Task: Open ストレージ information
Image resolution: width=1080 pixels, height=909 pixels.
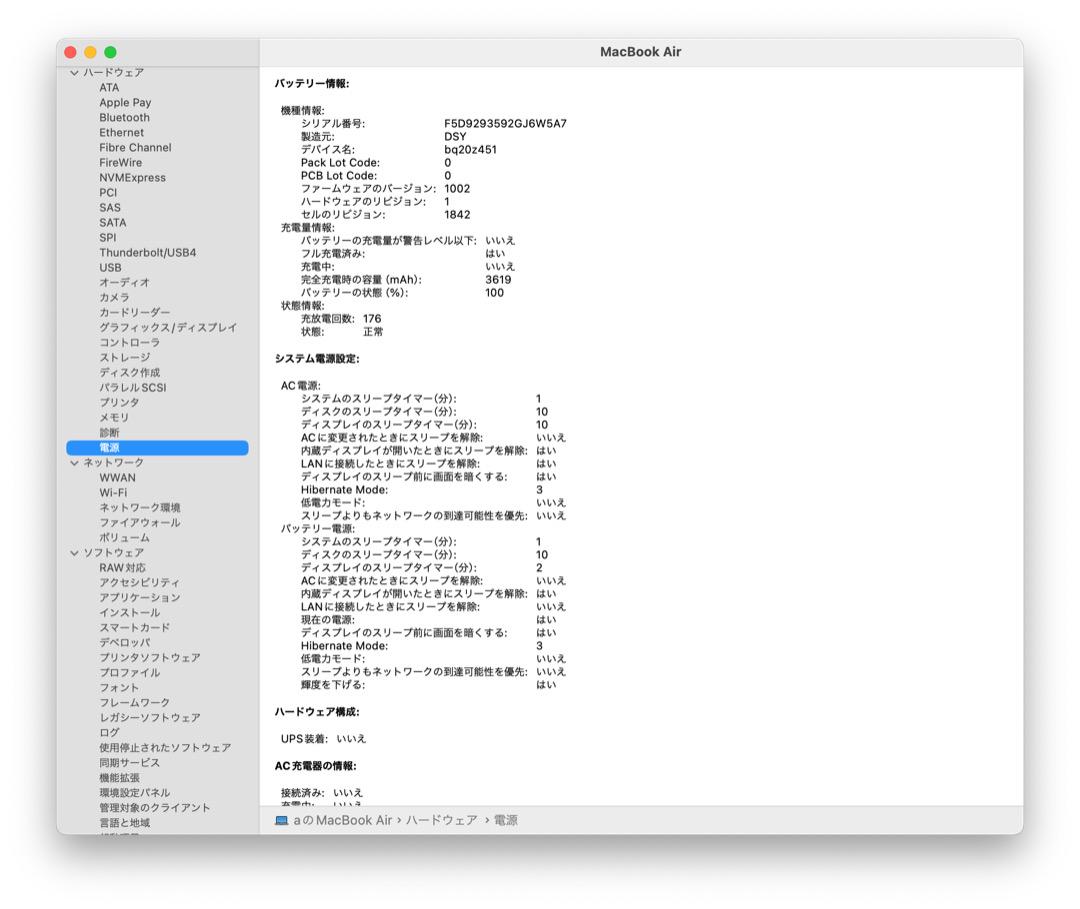Action: click(x=124, y=357)
